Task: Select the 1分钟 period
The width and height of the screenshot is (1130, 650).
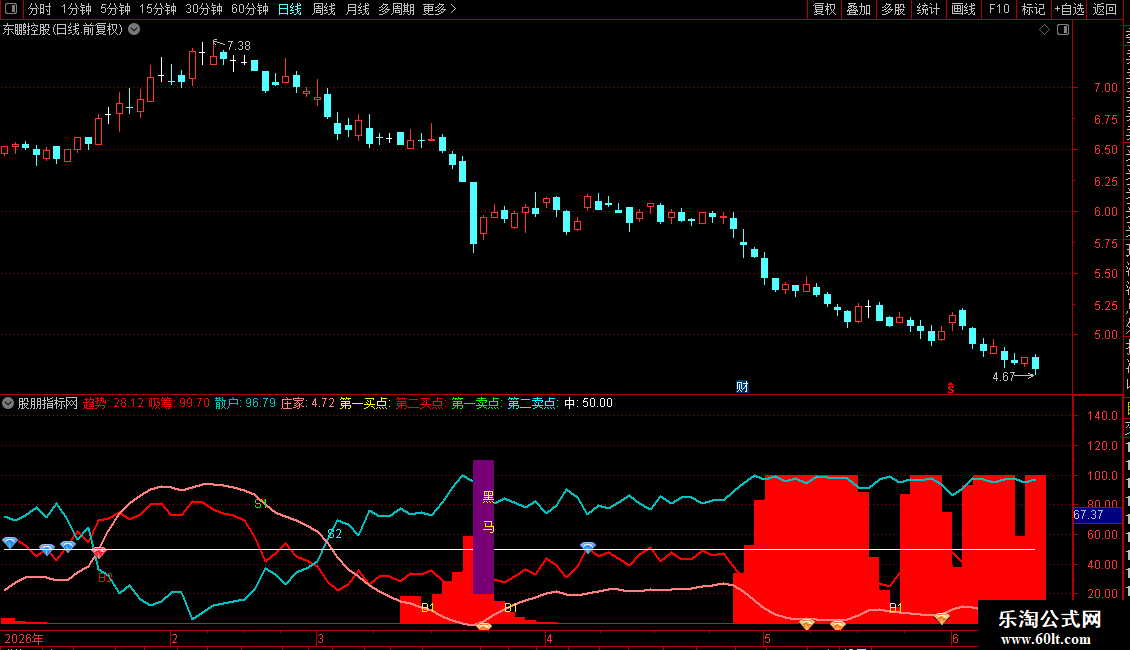Action: [76, 9]
